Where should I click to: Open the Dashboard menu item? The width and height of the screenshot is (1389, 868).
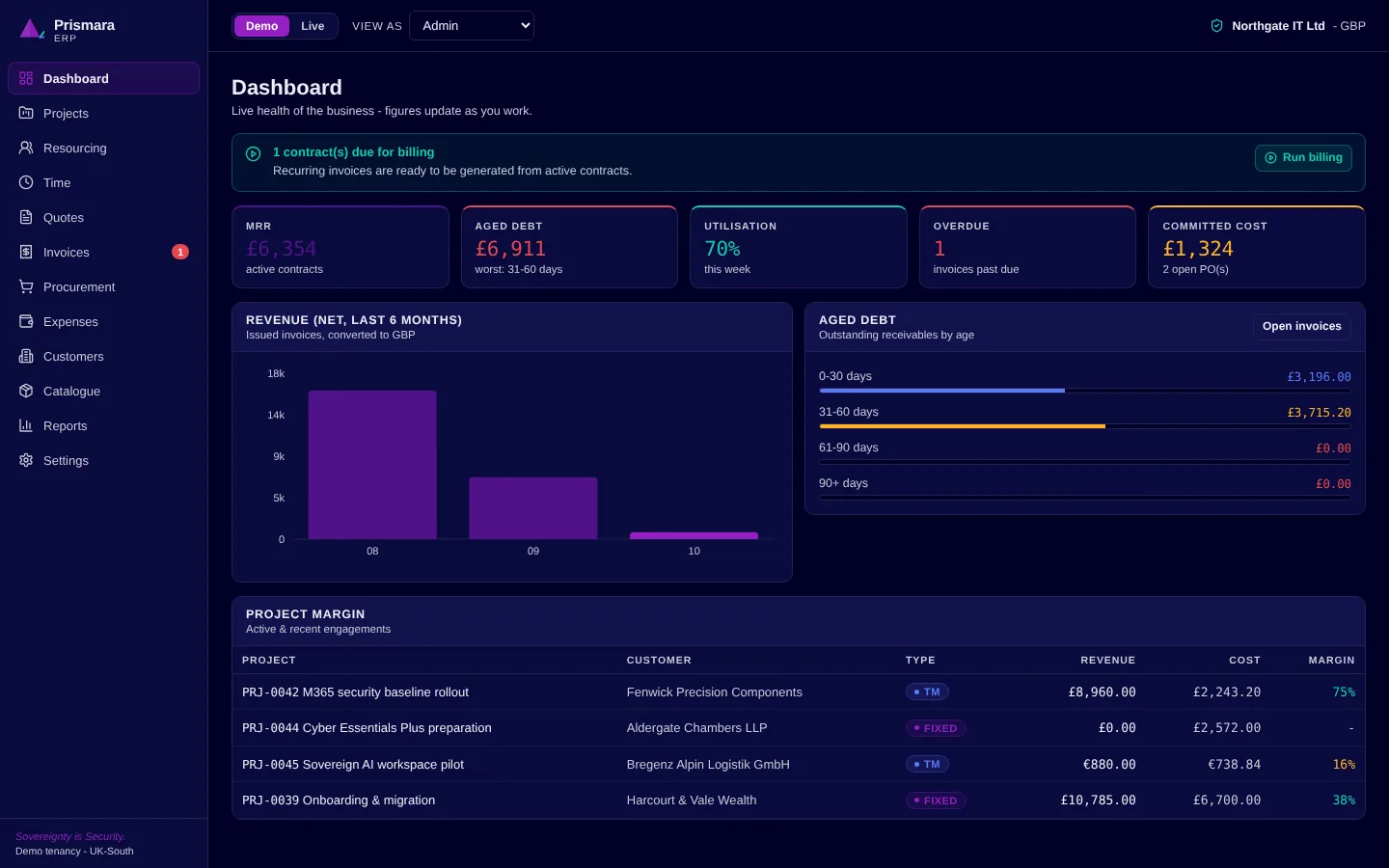coord(103,78)
